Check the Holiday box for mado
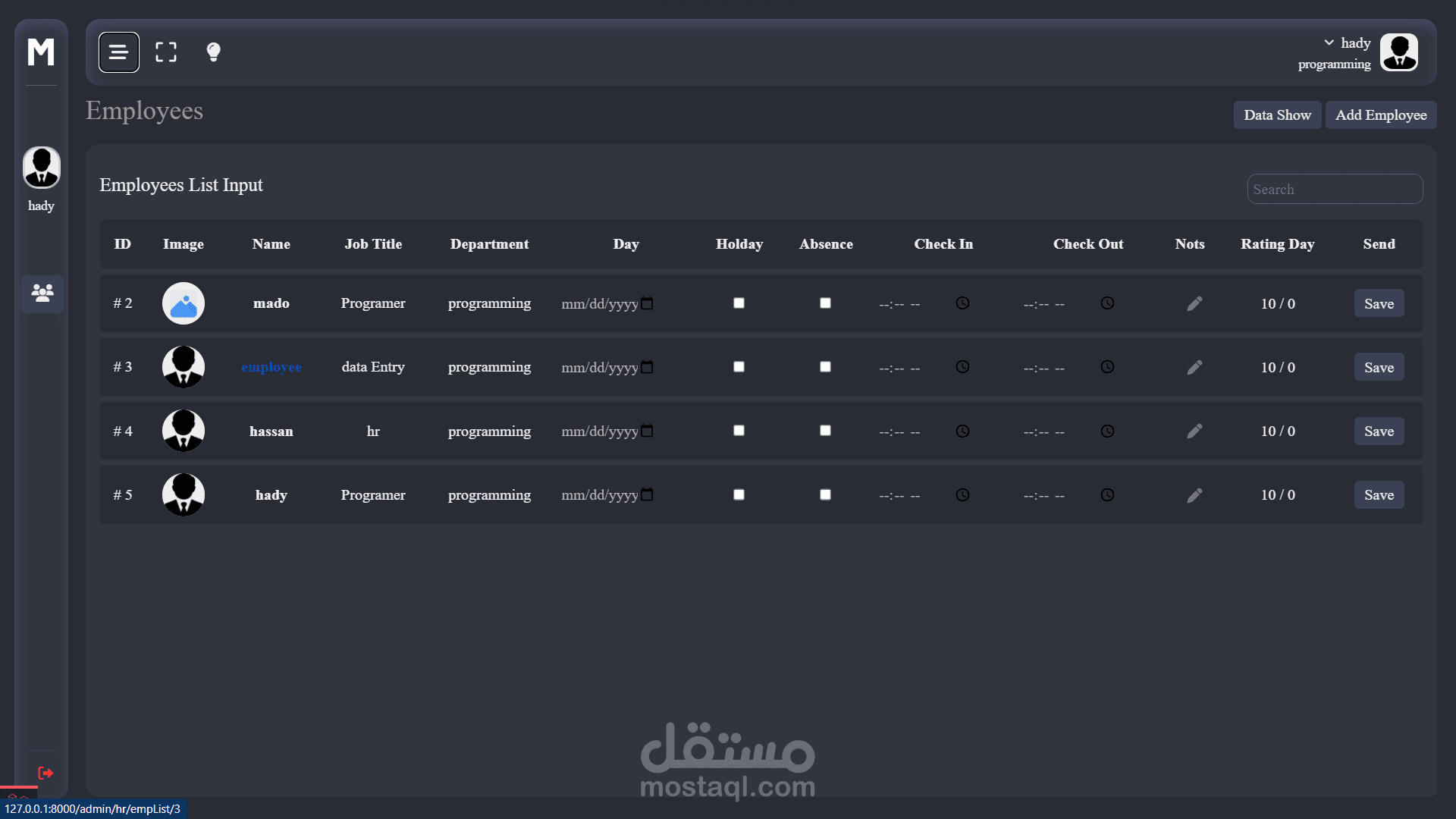 point(739,303)
